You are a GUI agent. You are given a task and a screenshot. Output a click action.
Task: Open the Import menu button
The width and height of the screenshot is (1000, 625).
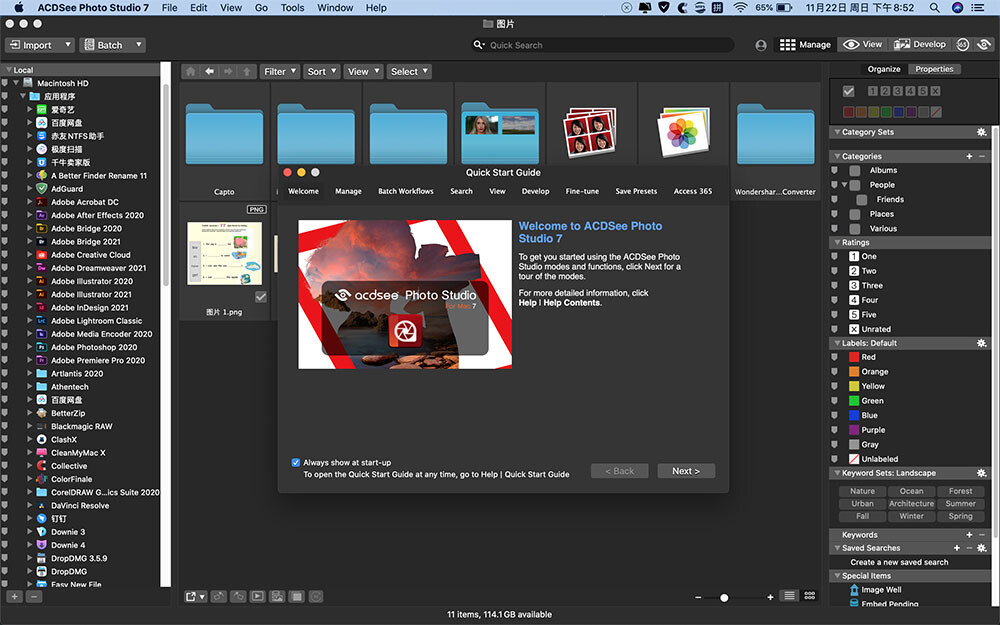(x=40, y=45)
